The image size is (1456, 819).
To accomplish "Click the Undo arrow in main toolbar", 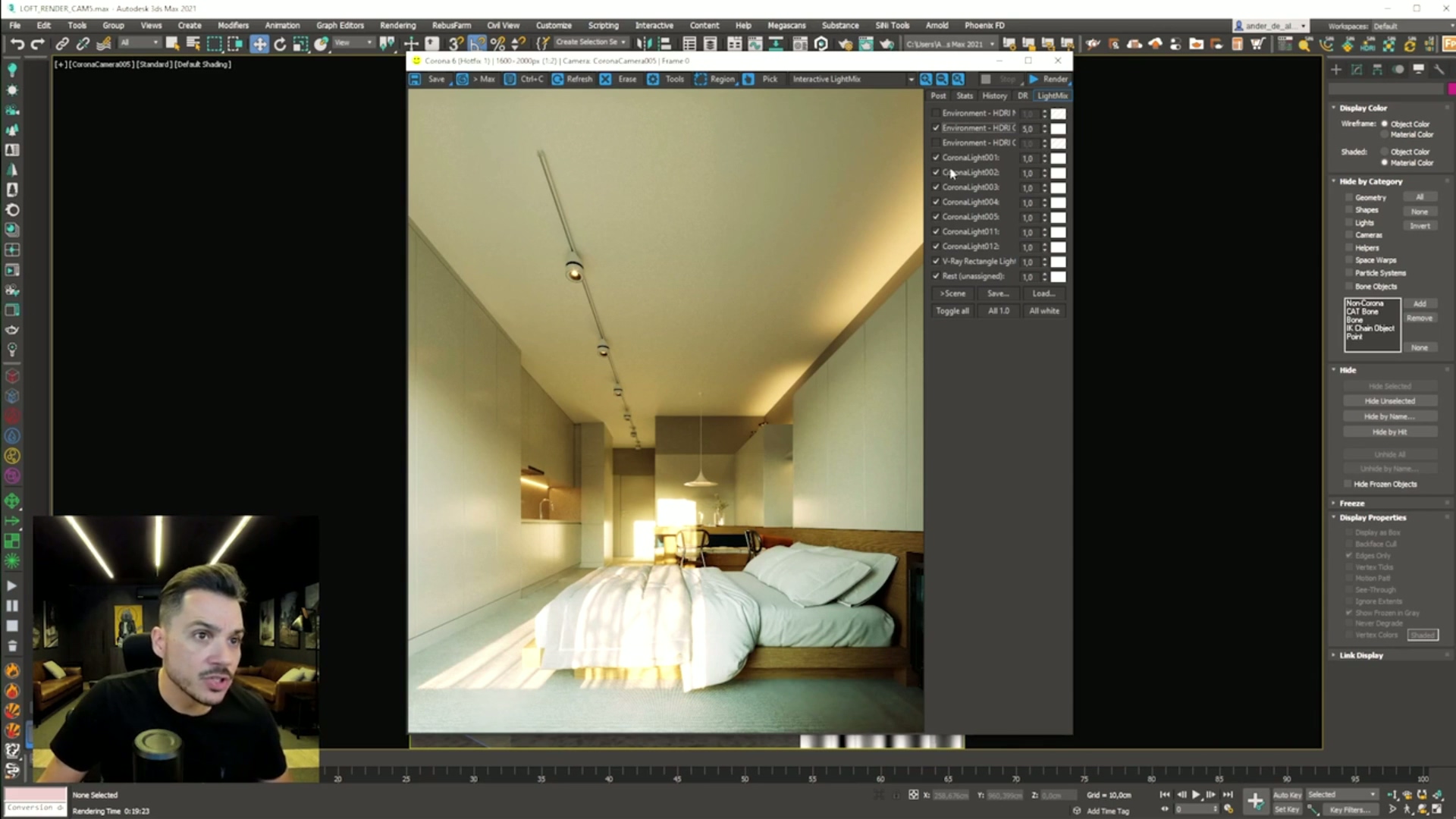I will pyautogui.click(x=17, y=44).
